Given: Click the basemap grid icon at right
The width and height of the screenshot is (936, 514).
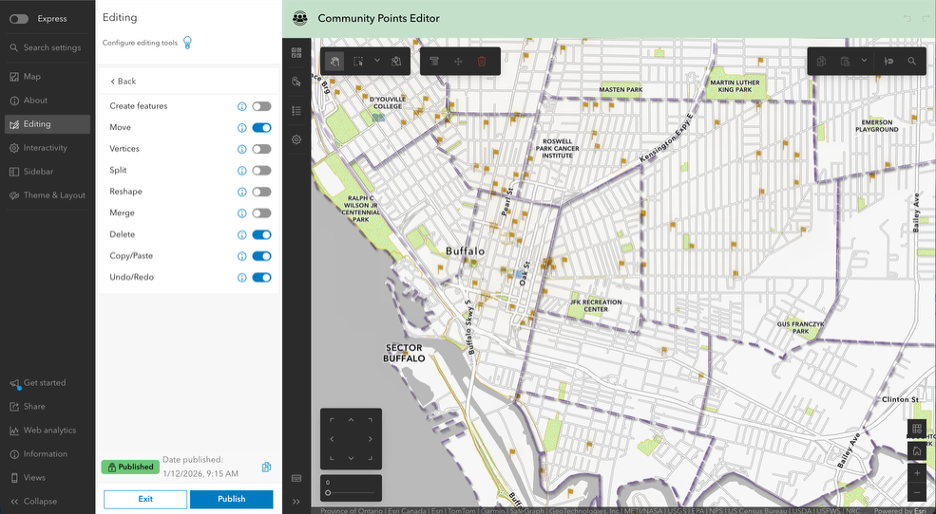Looking at the screenshot, I should click(x=917, y=428).
